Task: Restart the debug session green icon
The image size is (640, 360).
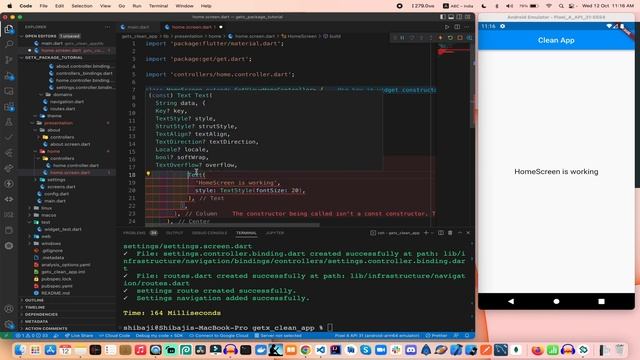Action: tap(450, 38)
